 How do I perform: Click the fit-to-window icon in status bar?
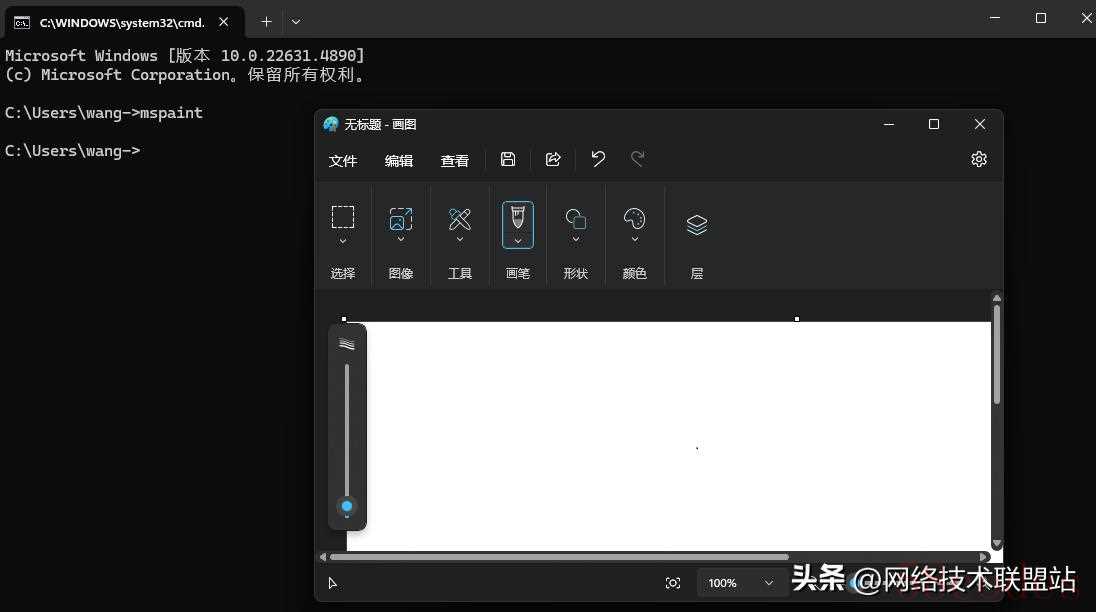pyautogui.click(x=673, y=583)
